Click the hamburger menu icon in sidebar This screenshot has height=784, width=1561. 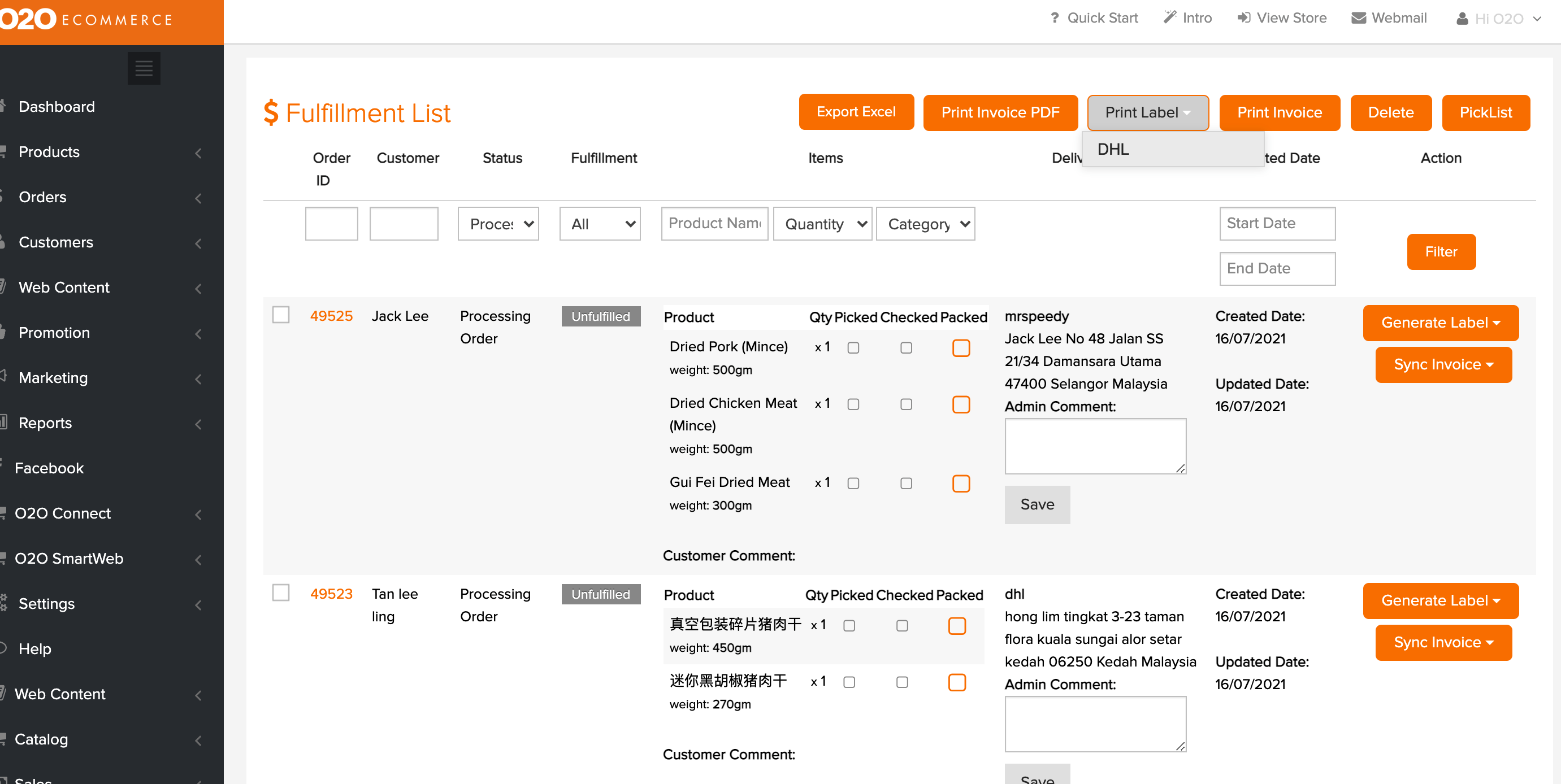(144, 68)
